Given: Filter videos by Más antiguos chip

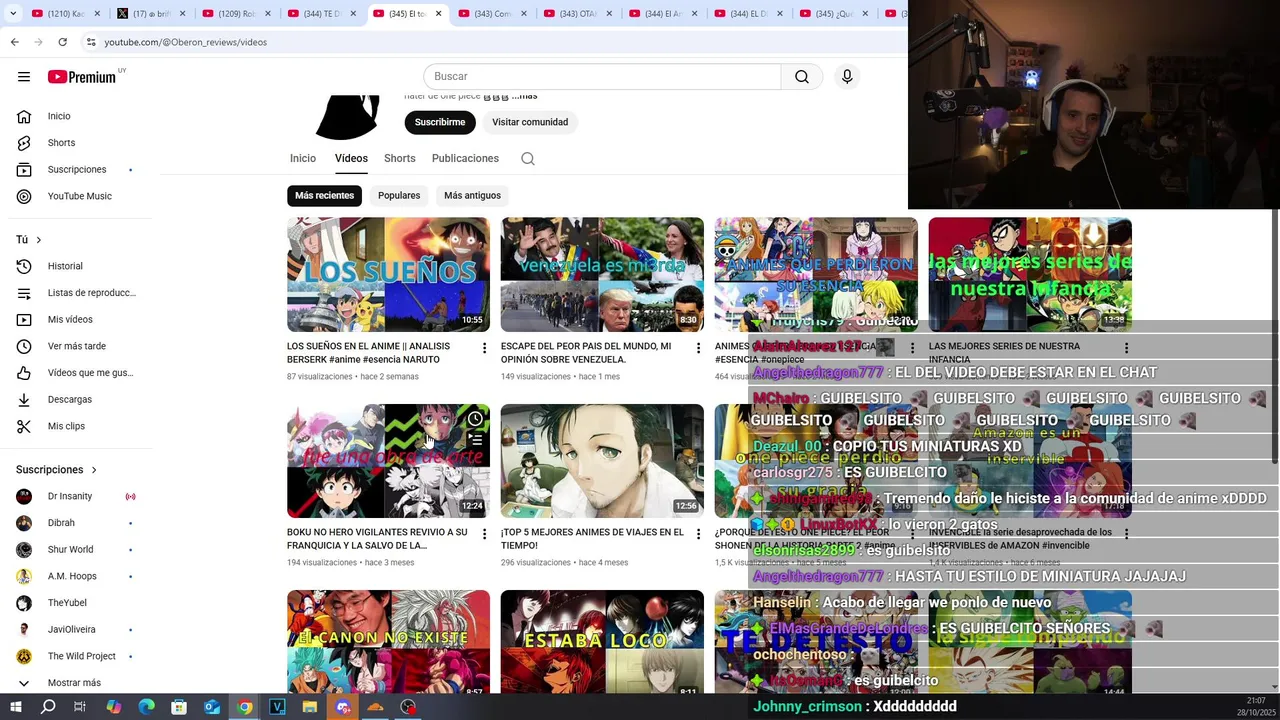Looking at the screenshot, I should tap(472, 196).
